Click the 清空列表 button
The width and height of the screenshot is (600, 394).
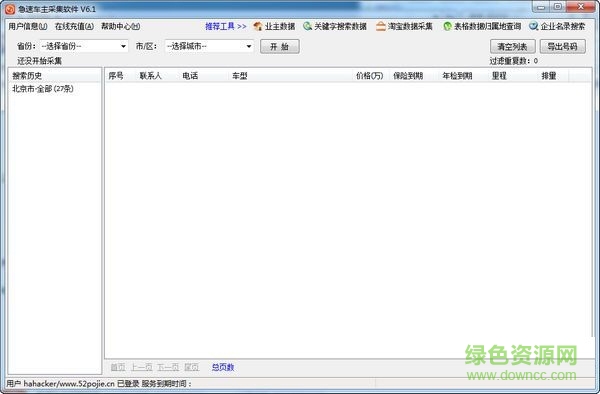pos(512,47)
